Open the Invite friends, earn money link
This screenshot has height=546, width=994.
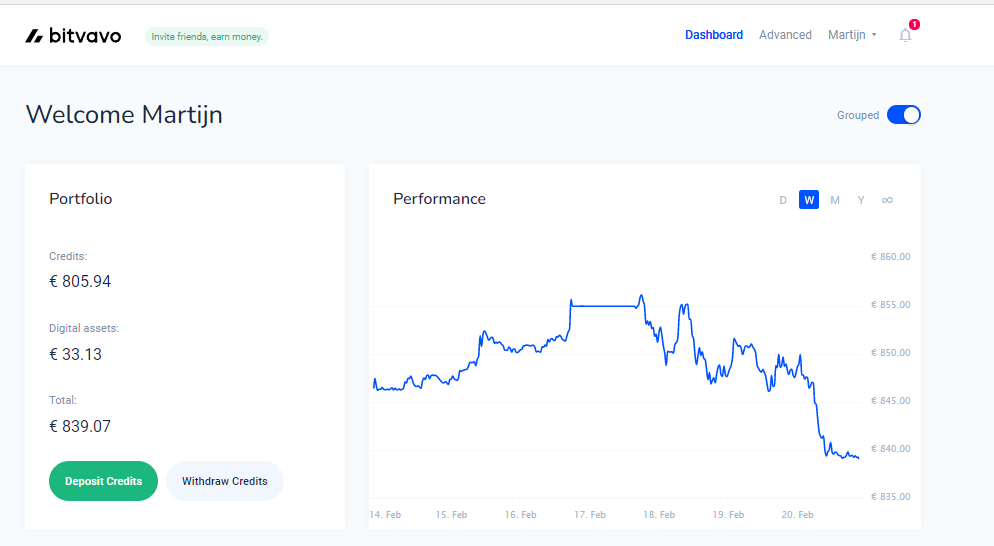pos(207,37)
